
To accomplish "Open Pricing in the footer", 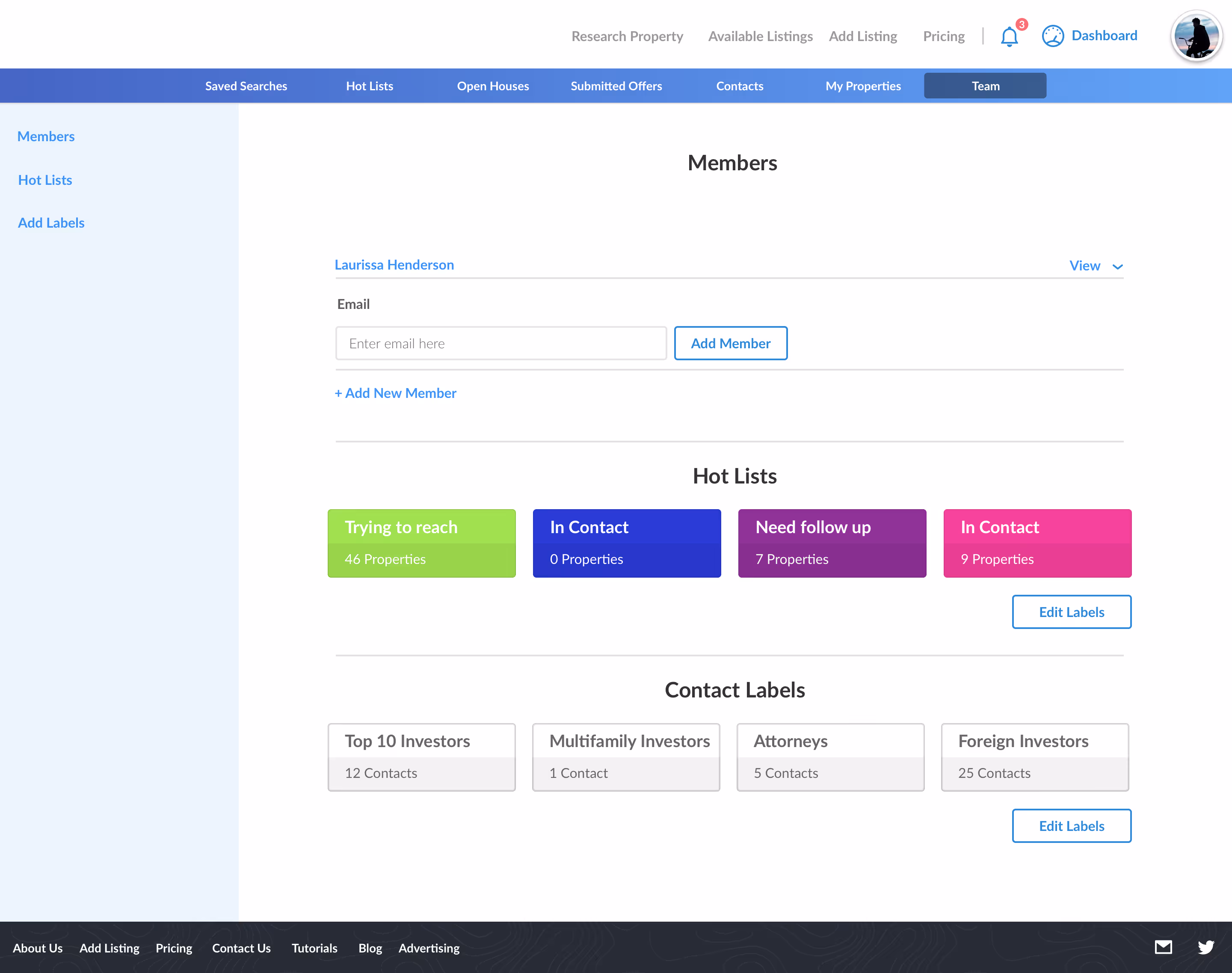I will click(x=174, y=948).
